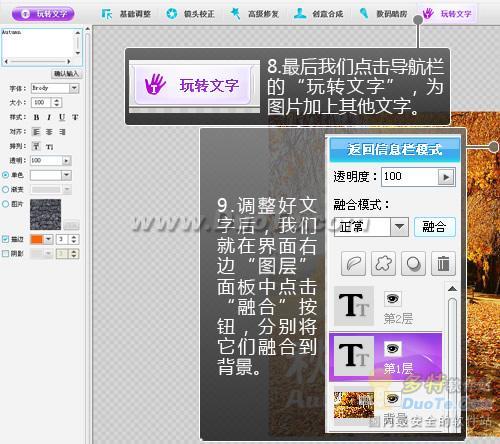Click the 融合 merge button
The image size is (500, 444).
434,227
